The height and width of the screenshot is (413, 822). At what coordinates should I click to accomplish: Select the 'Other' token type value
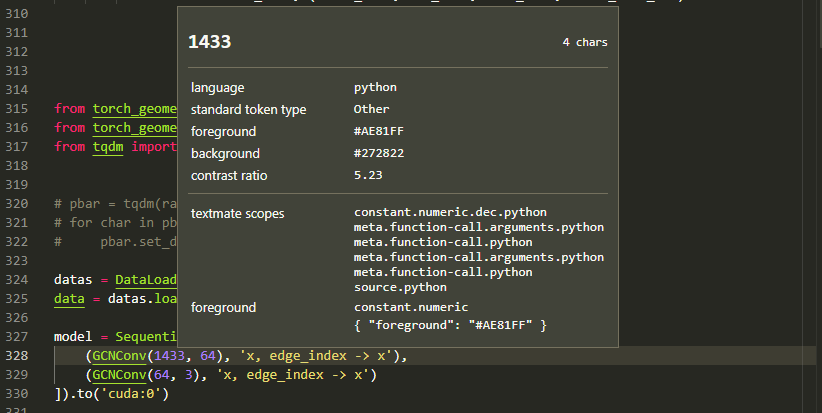[371, 109]
